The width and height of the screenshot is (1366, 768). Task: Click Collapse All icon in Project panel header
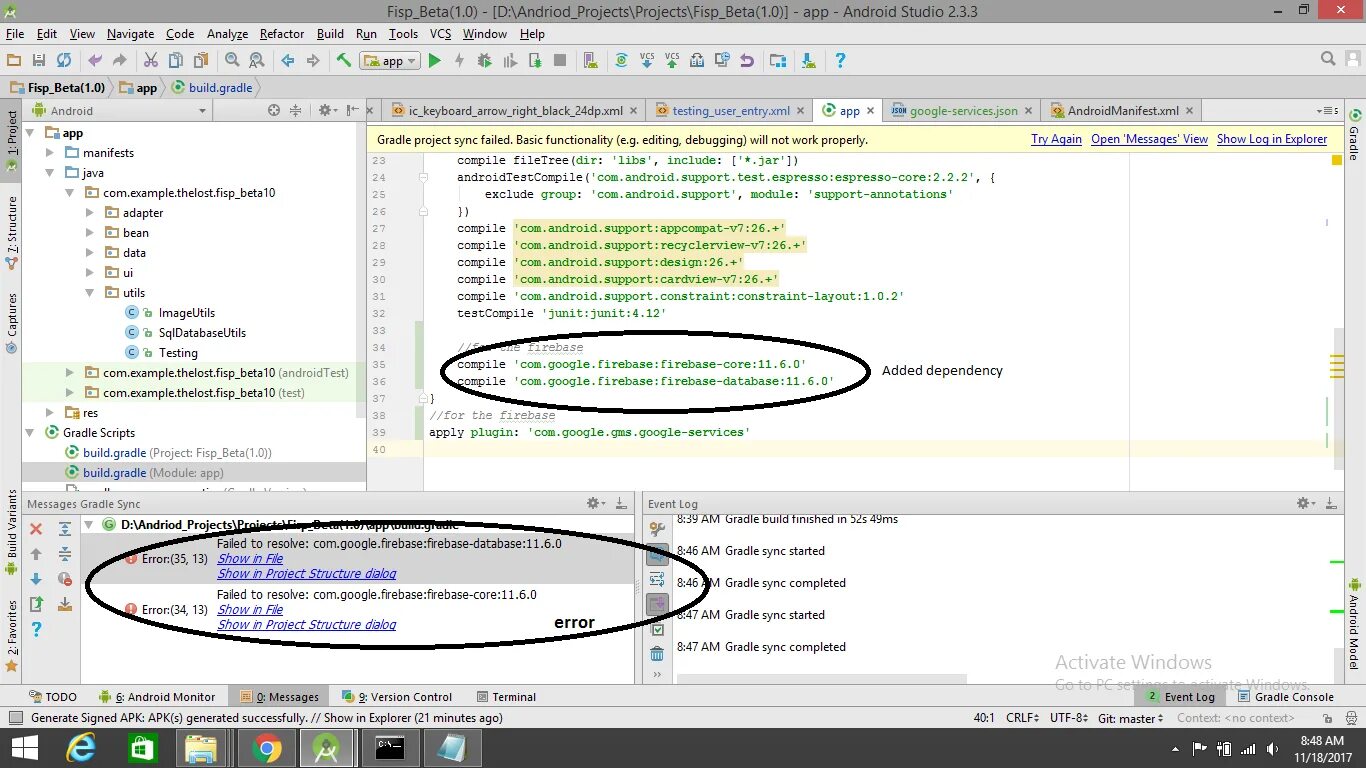point(296,110)
